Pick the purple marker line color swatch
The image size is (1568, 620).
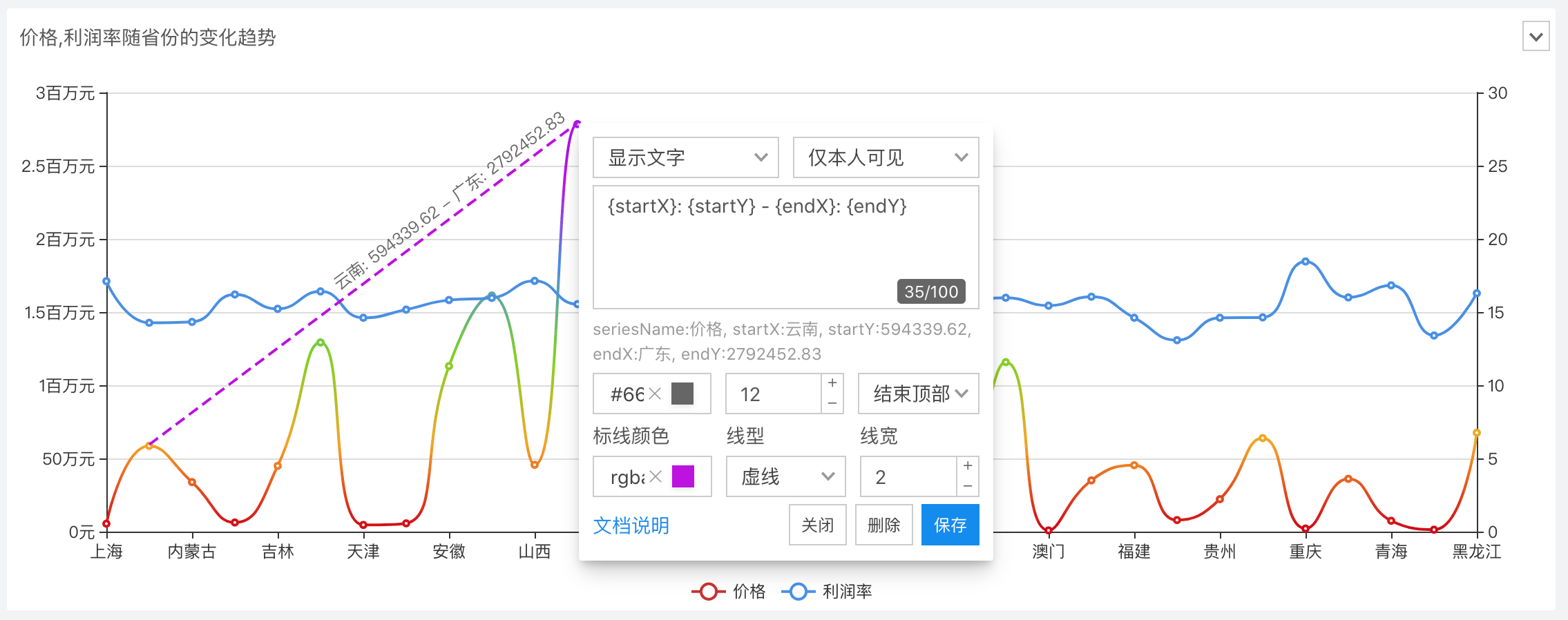pyautogui.click(x=683, y=477)
